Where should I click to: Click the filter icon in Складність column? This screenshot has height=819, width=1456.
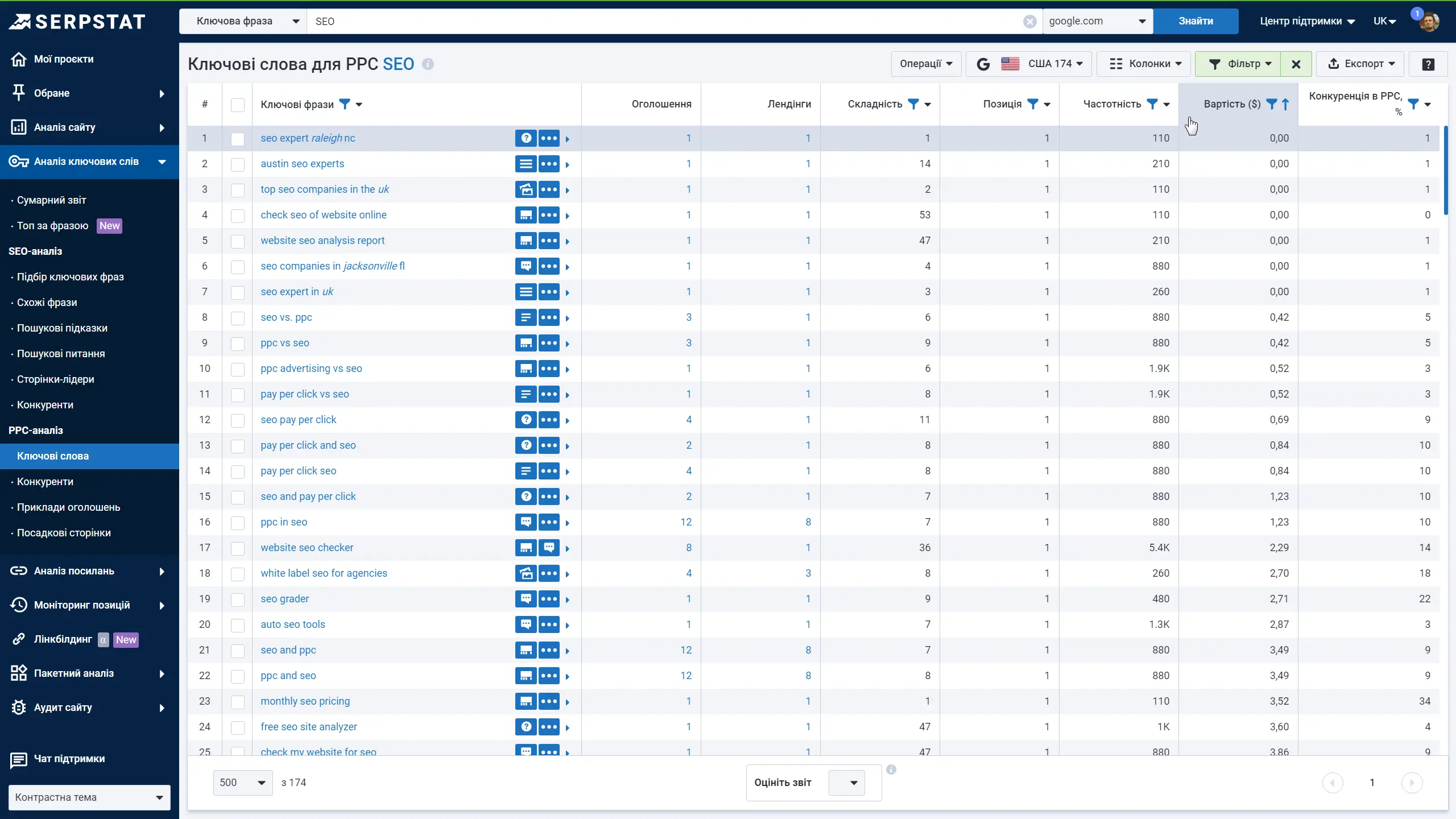tap(913, 104)
